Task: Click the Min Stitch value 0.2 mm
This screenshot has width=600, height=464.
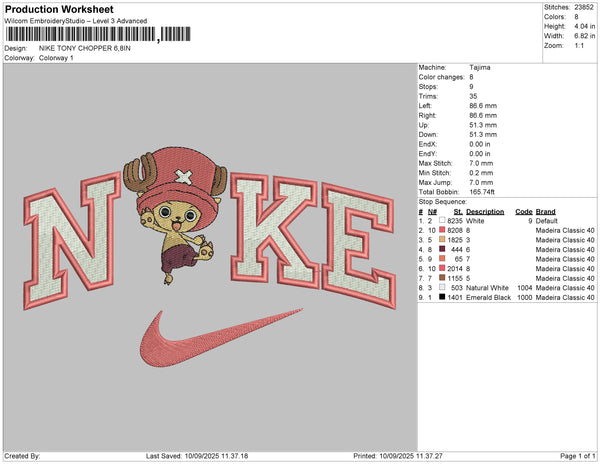Action: tap(481, 173)
